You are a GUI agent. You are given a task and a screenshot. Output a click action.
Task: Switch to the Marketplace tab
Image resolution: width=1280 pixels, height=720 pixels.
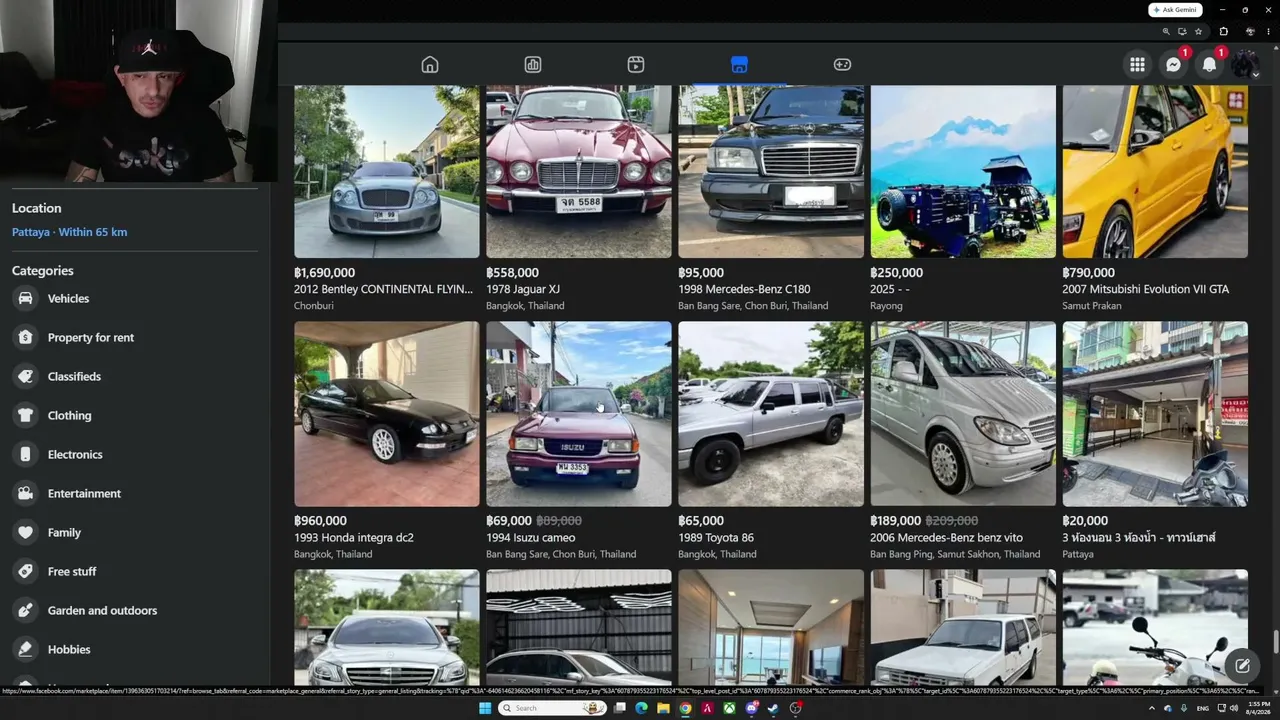click(739, 65)
